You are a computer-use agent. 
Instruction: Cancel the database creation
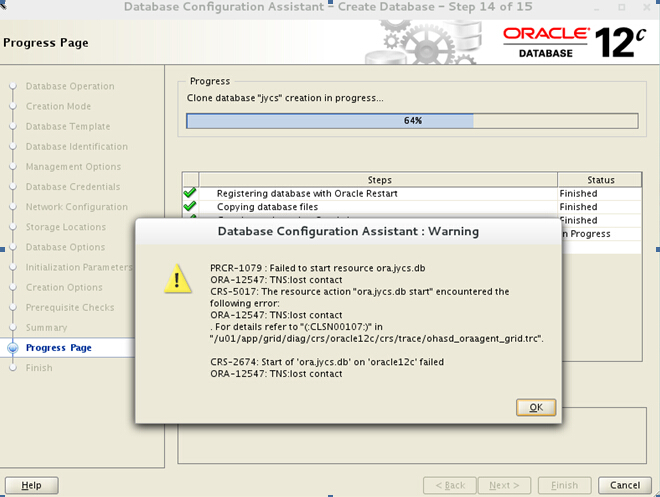coord(625,485)
